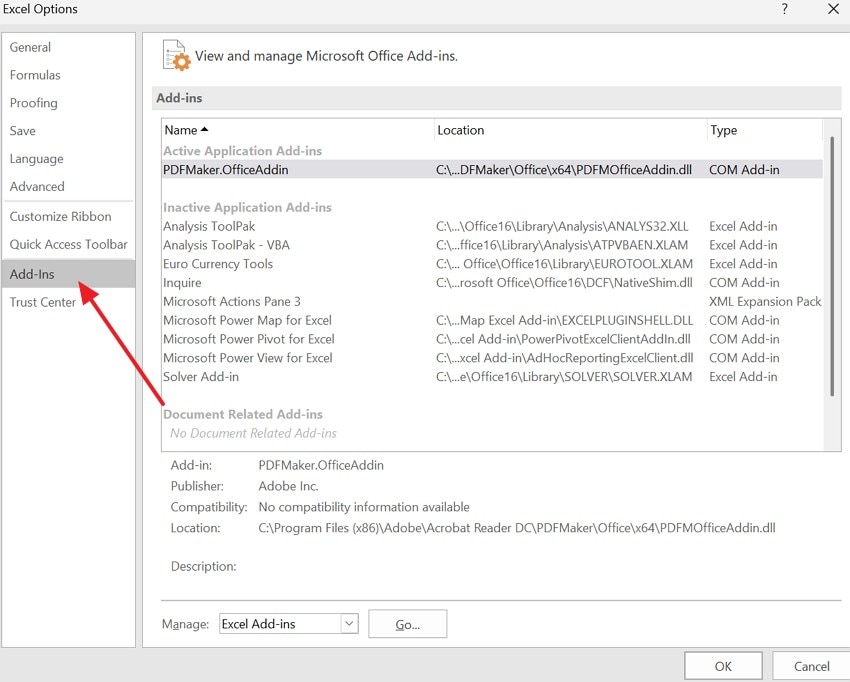
Task: Sort add-ins by the Name column header
Action: pos(186,130)
